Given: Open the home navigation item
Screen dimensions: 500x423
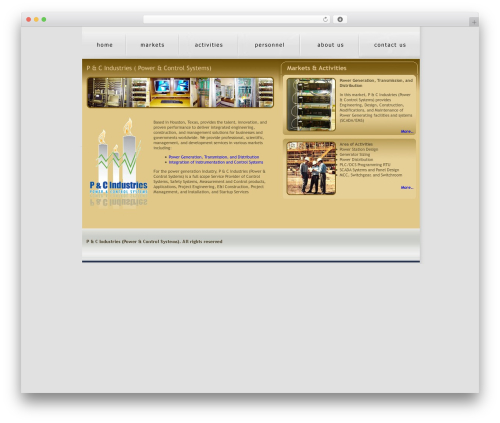Looking at the screenshot, I should tap(104, 45).
